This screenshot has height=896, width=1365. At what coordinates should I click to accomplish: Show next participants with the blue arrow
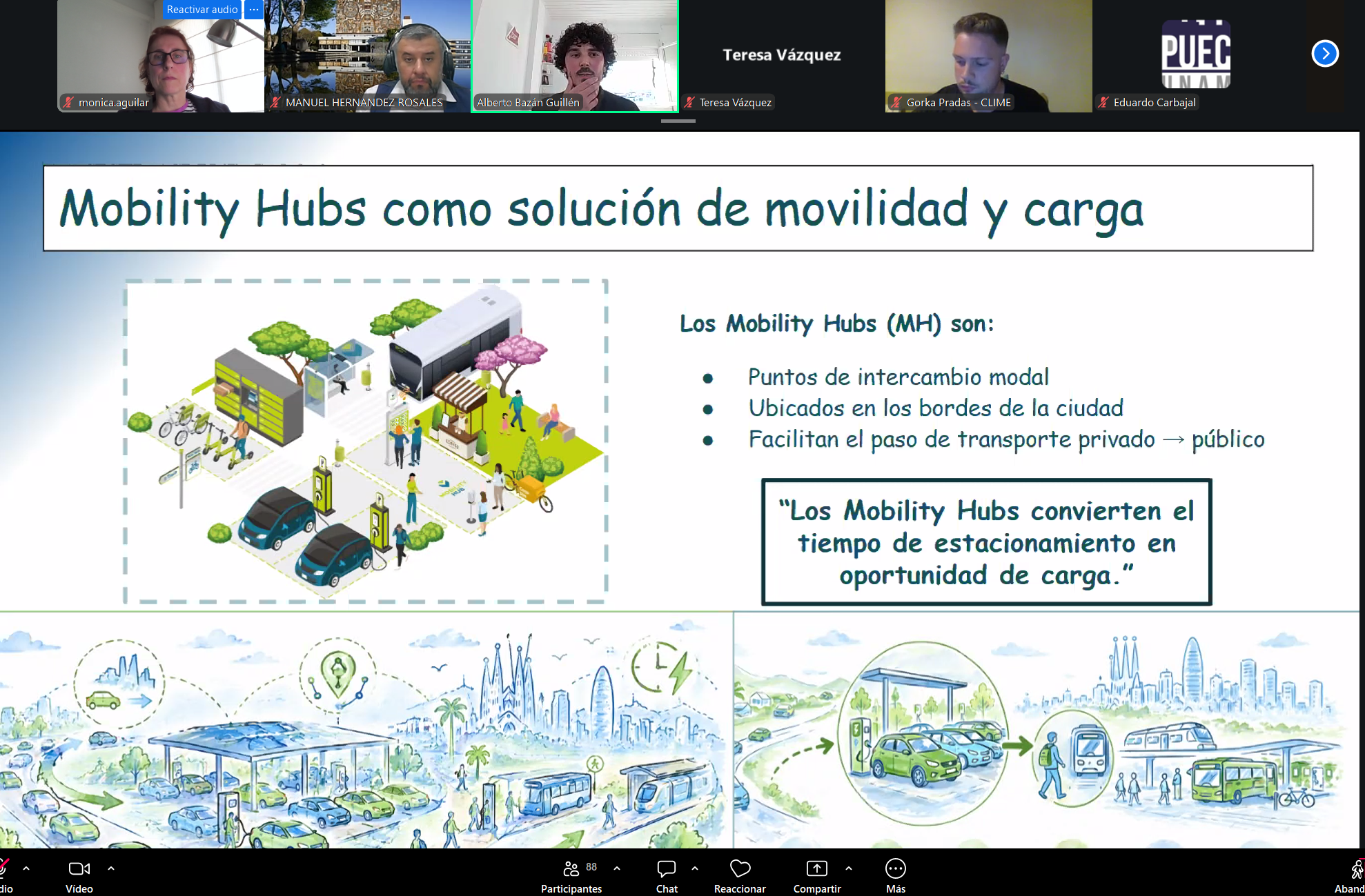point(1324,54)
